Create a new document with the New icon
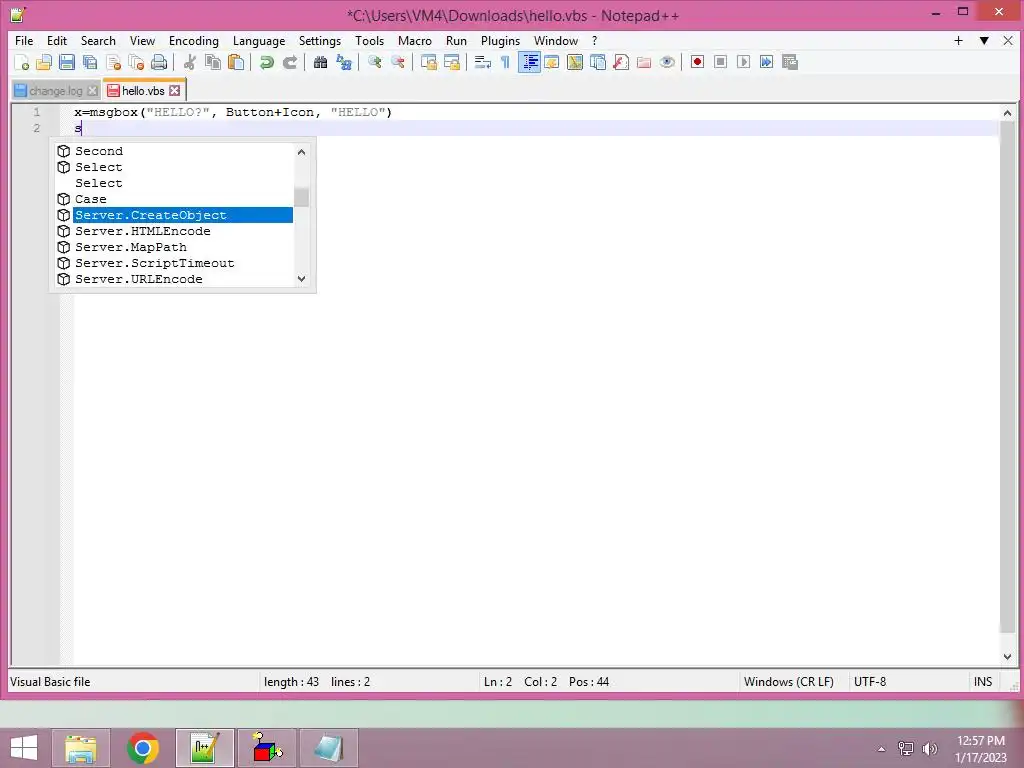The height and width of the screenshot is (768, 1024). click(22, 62)
